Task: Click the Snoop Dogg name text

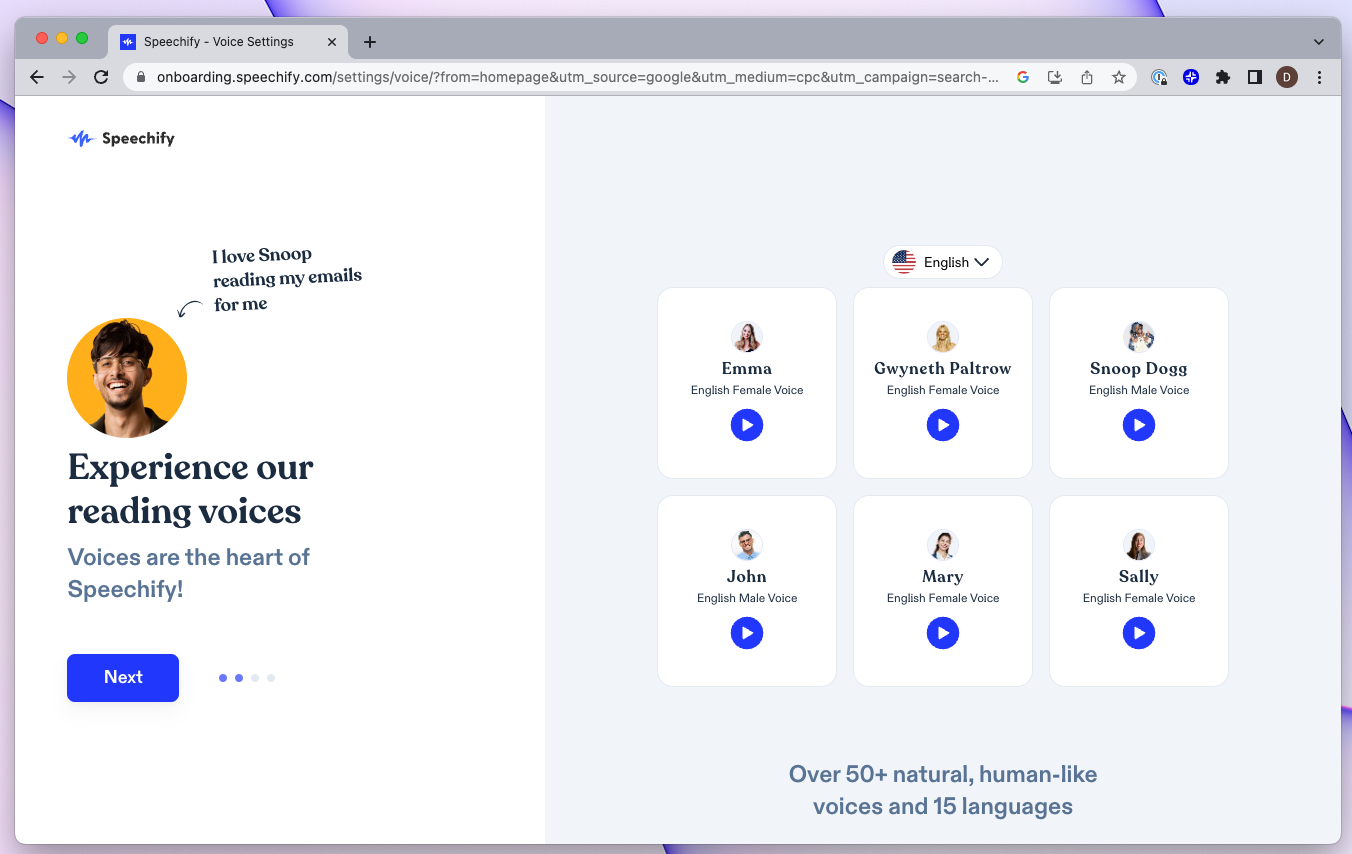Action: (x=1139, y=368)
